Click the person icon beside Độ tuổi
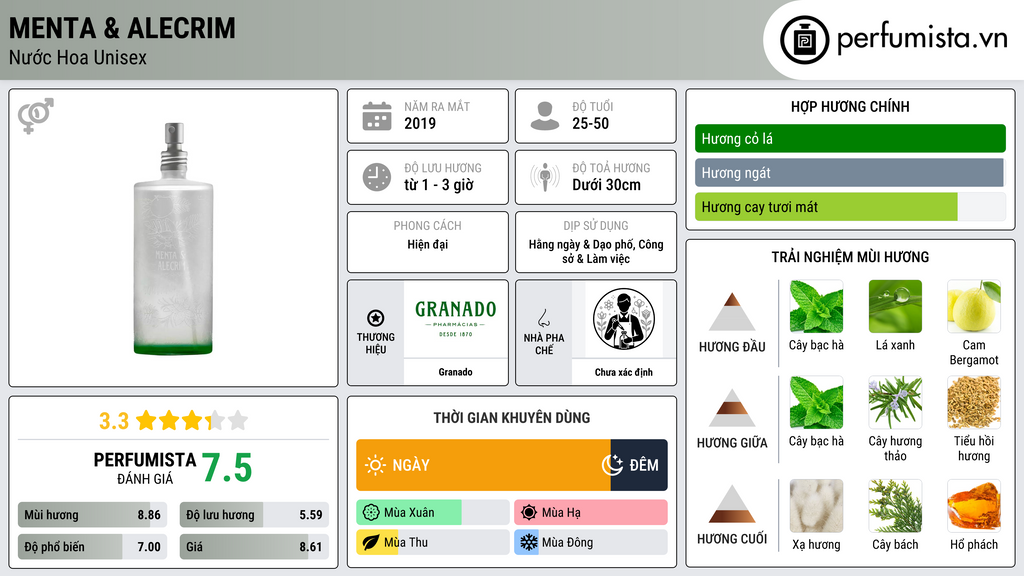Image resolution: width=1024 pixels, height=576 pixels. 545,116
